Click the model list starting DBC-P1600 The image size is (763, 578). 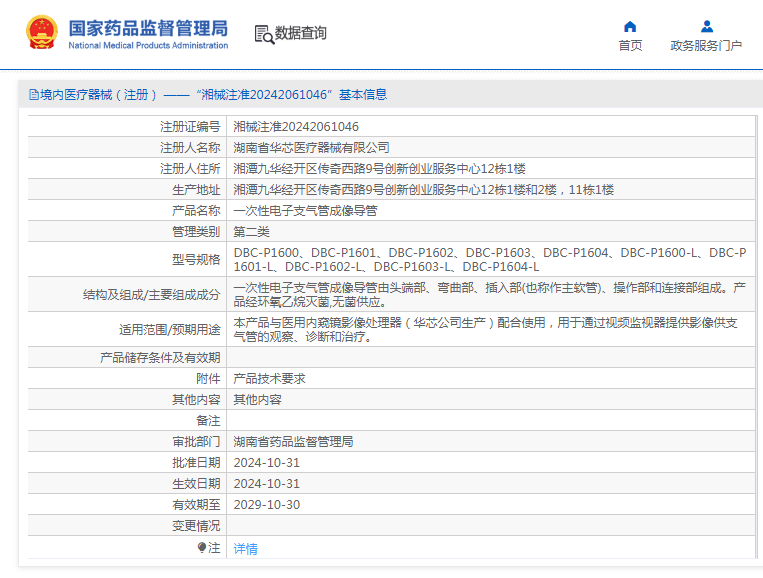490,260
